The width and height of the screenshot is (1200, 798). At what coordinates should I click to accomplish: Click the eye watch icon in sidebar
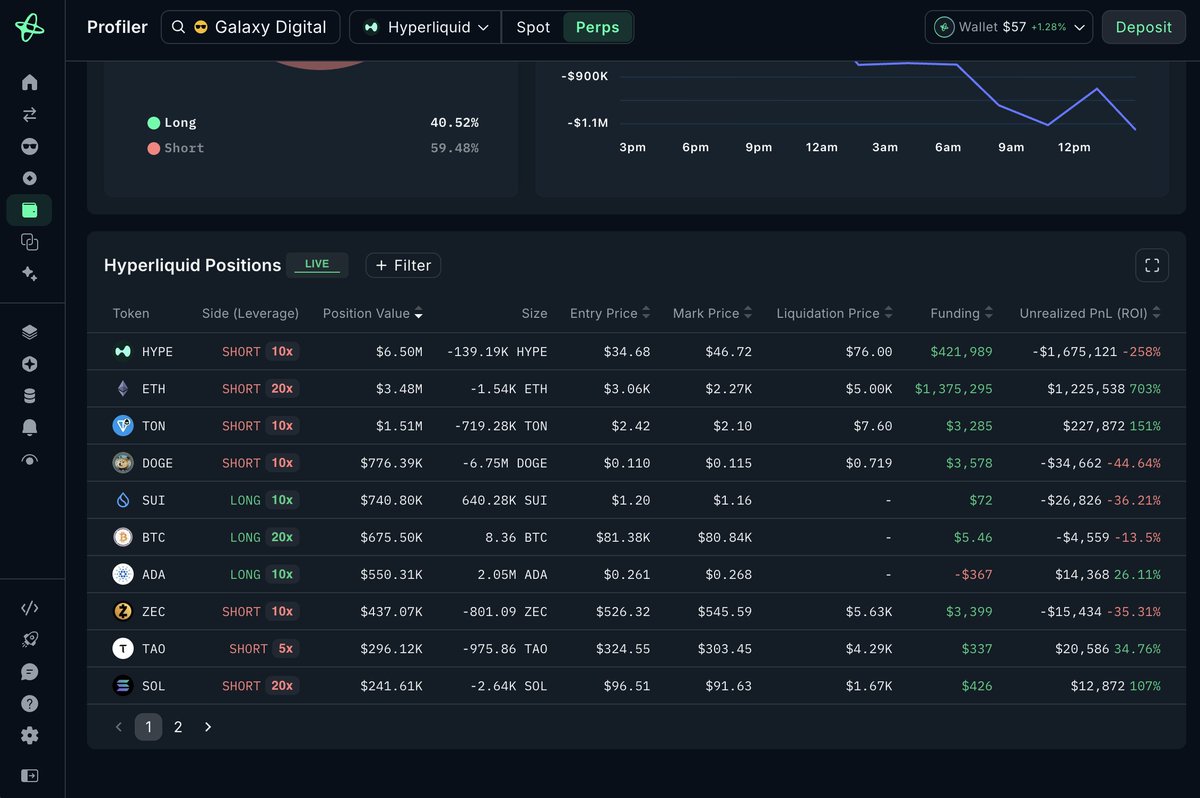tap(29, 460)
